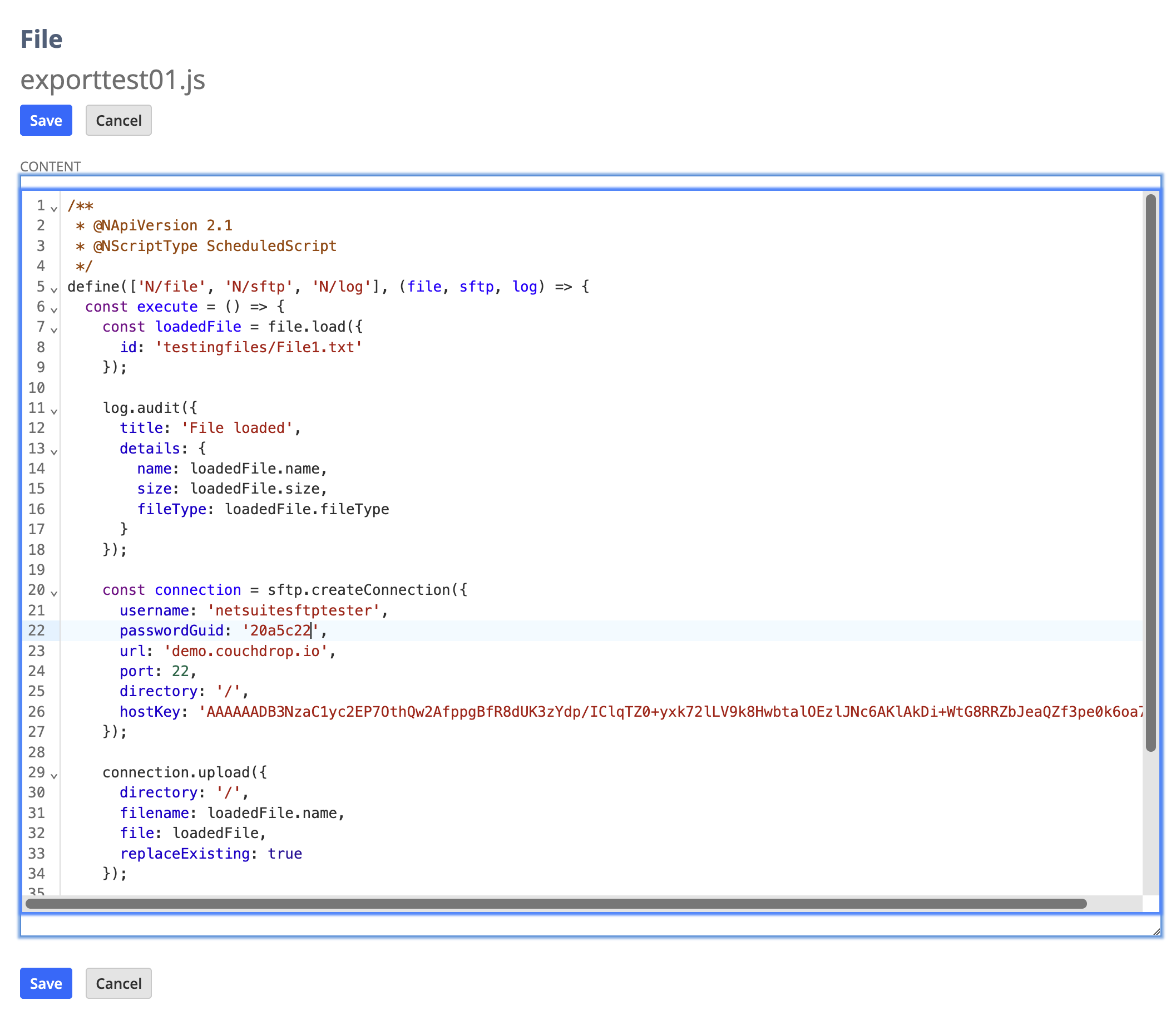Click the port value 22 on line 24
The image size is (1176, 1015).
180,671
